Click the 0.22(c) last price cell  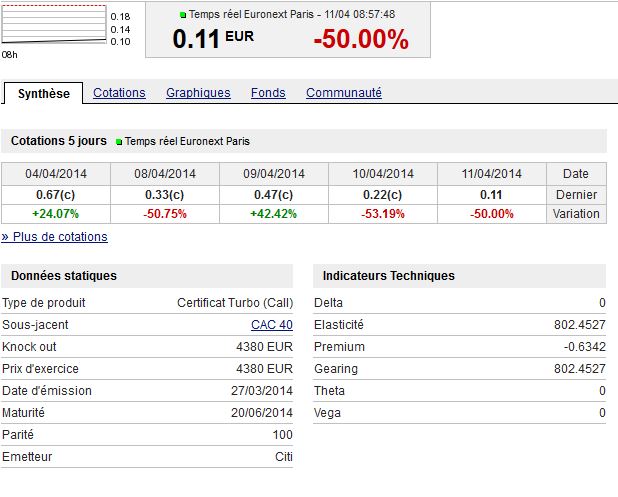point(383,194)
